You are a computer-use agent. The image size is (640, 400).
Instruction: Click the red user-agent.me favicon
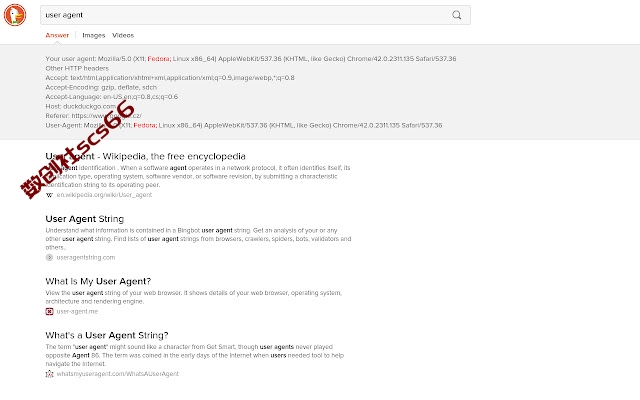click(x=49, y=311)
